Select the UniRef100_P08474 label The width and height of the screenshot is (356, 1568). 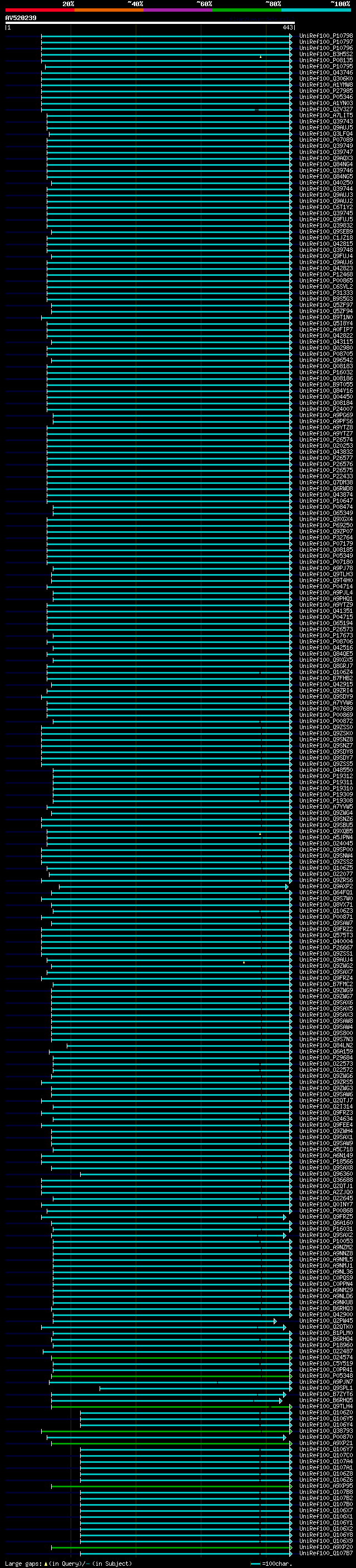(x=326, y=507)
